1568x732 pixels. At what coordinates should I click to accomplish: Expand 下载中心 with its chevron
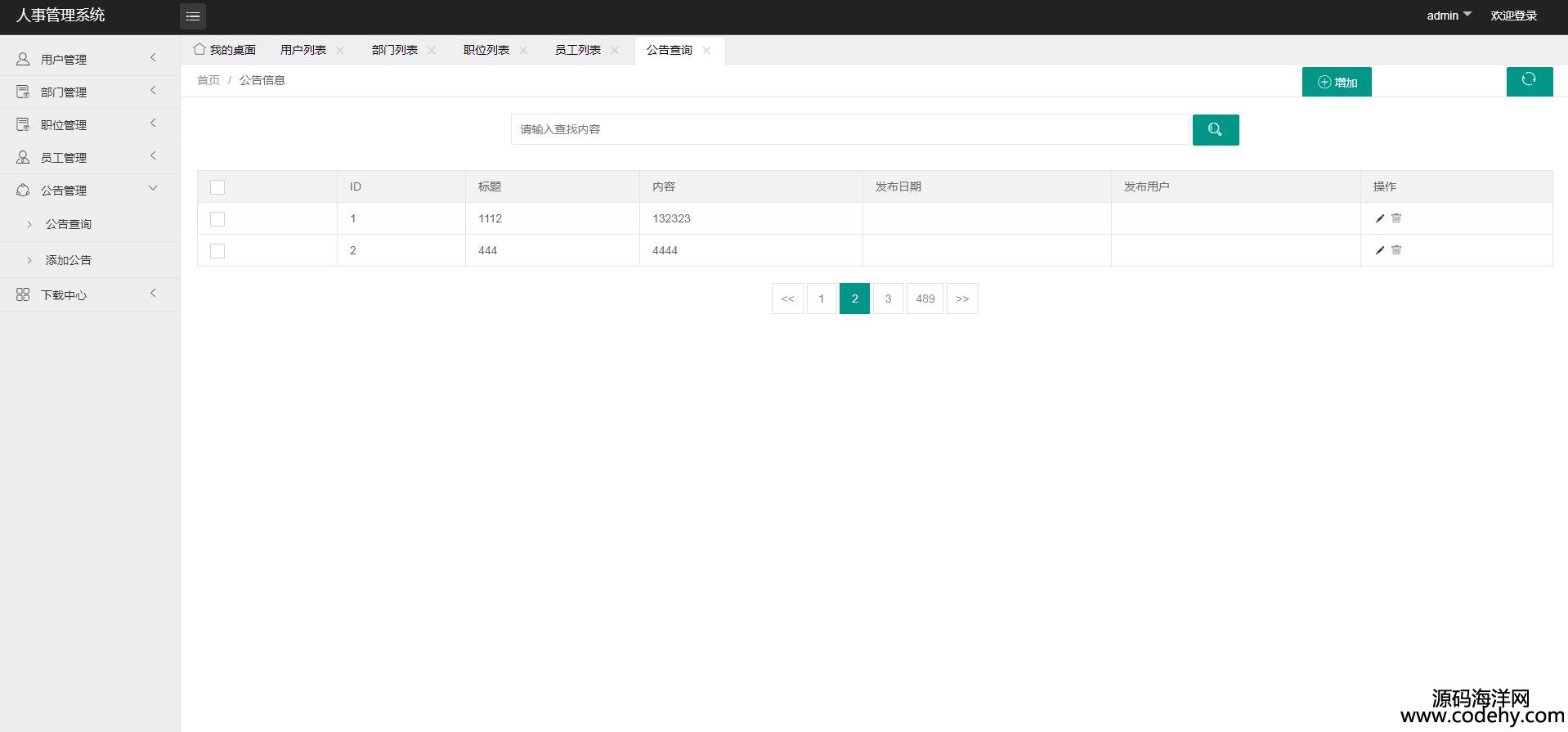point(153,294)
